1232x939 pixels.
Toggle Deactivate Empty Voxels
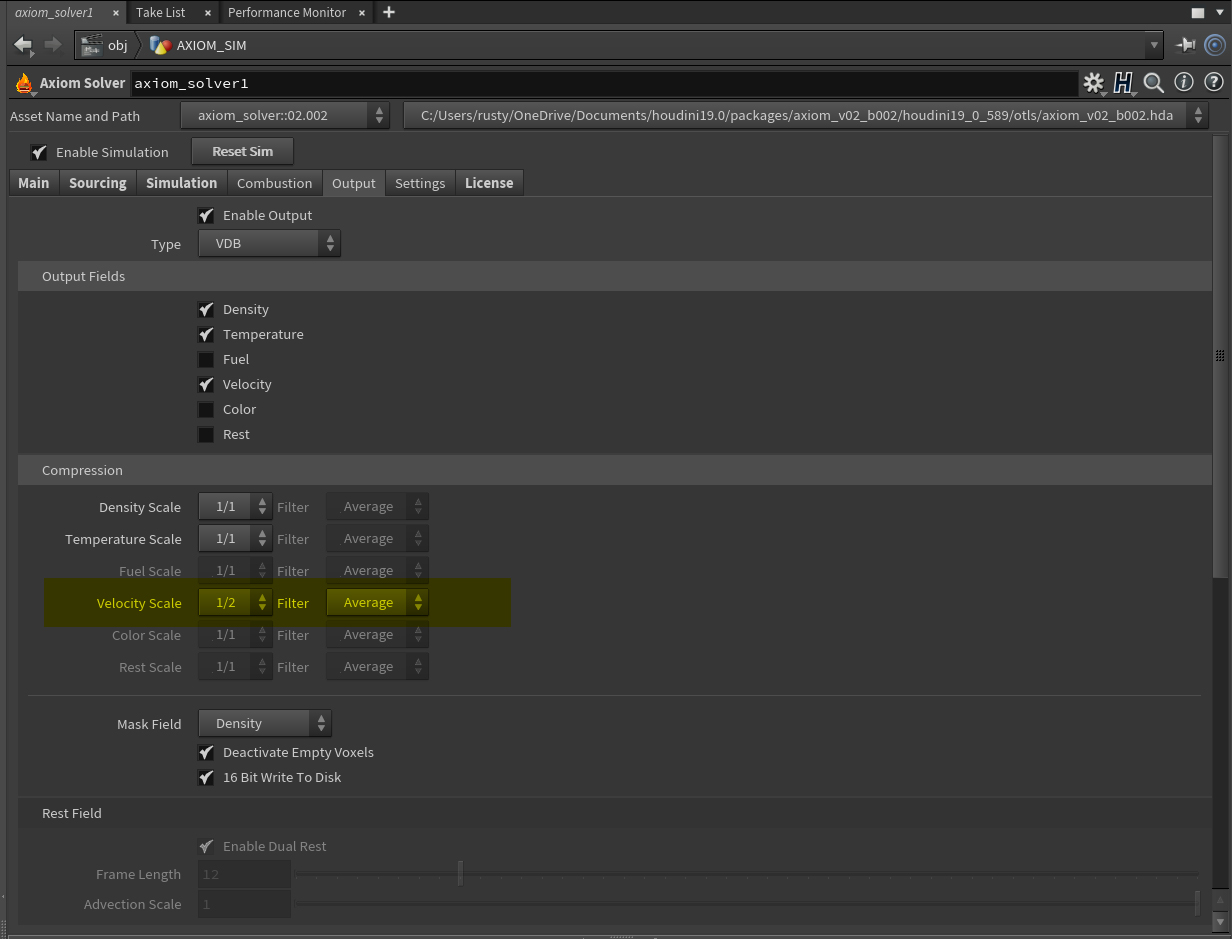[206, 752]
